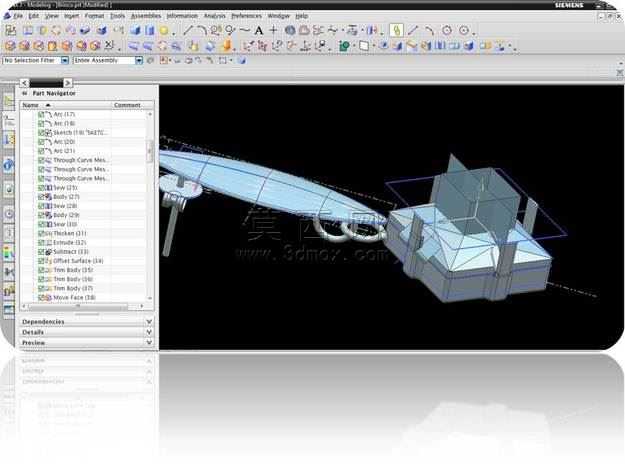The image size is (625, 469).
Task: Open Insert menu
Action: 72,16
